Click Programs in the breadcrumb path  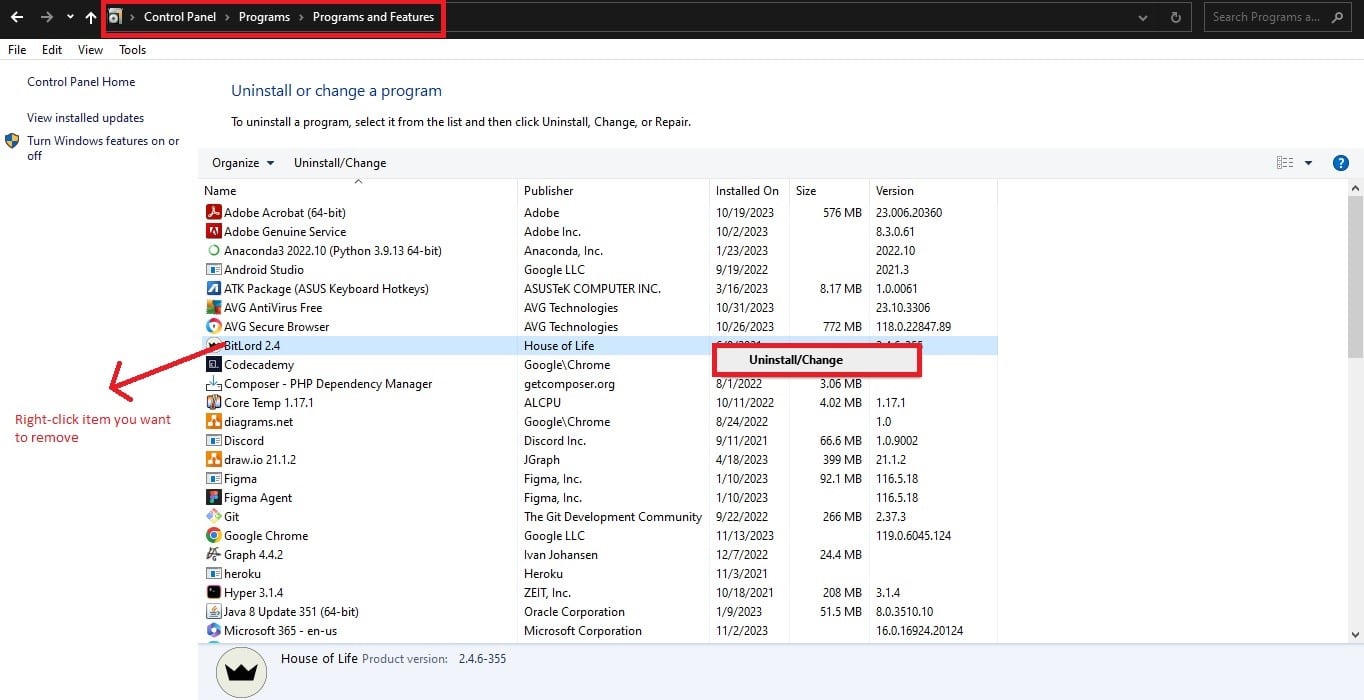(x=264, y=17)
